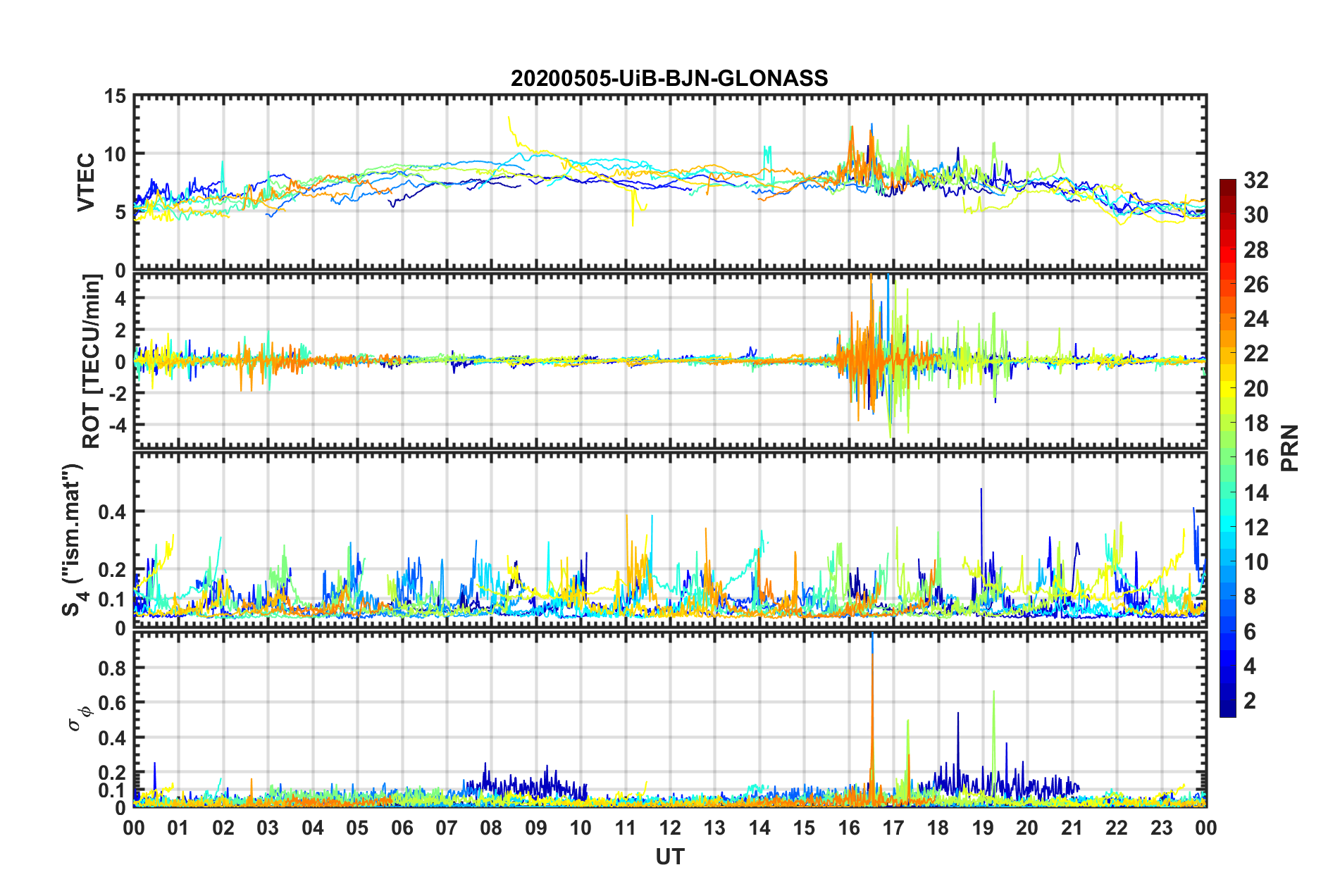Click x-axis tick label 12
This screenshot has height=896, width=1340.
coord(670,828)
